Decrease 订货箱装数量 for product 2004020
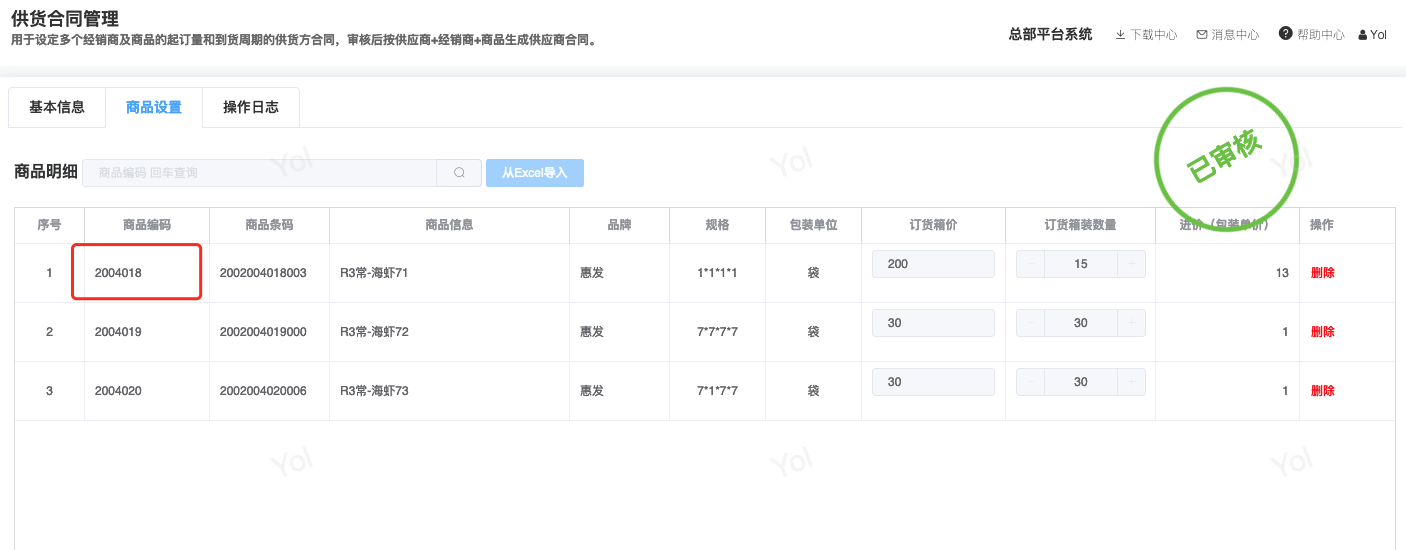This screenshot has height=550, width=1406. 1031,382
